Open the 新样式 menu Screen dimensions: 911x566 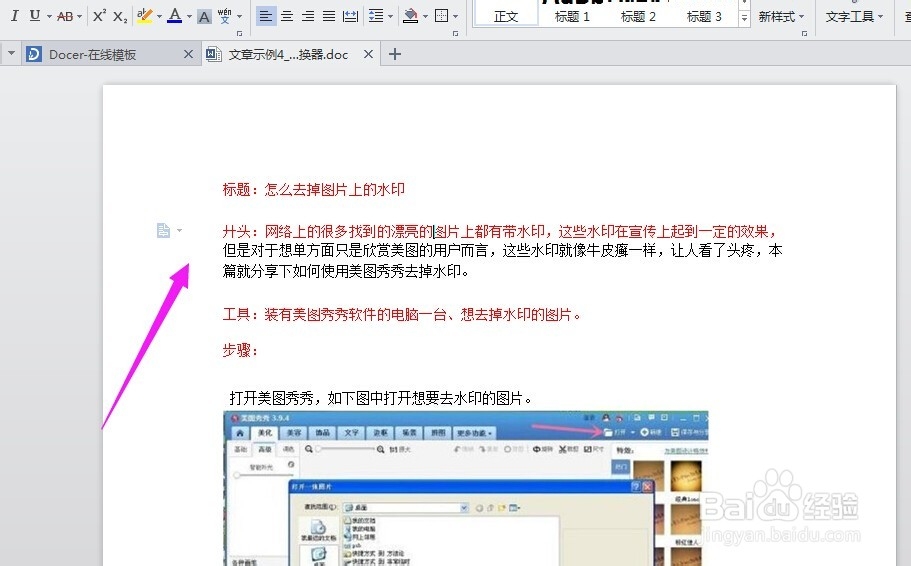[781, 16]
